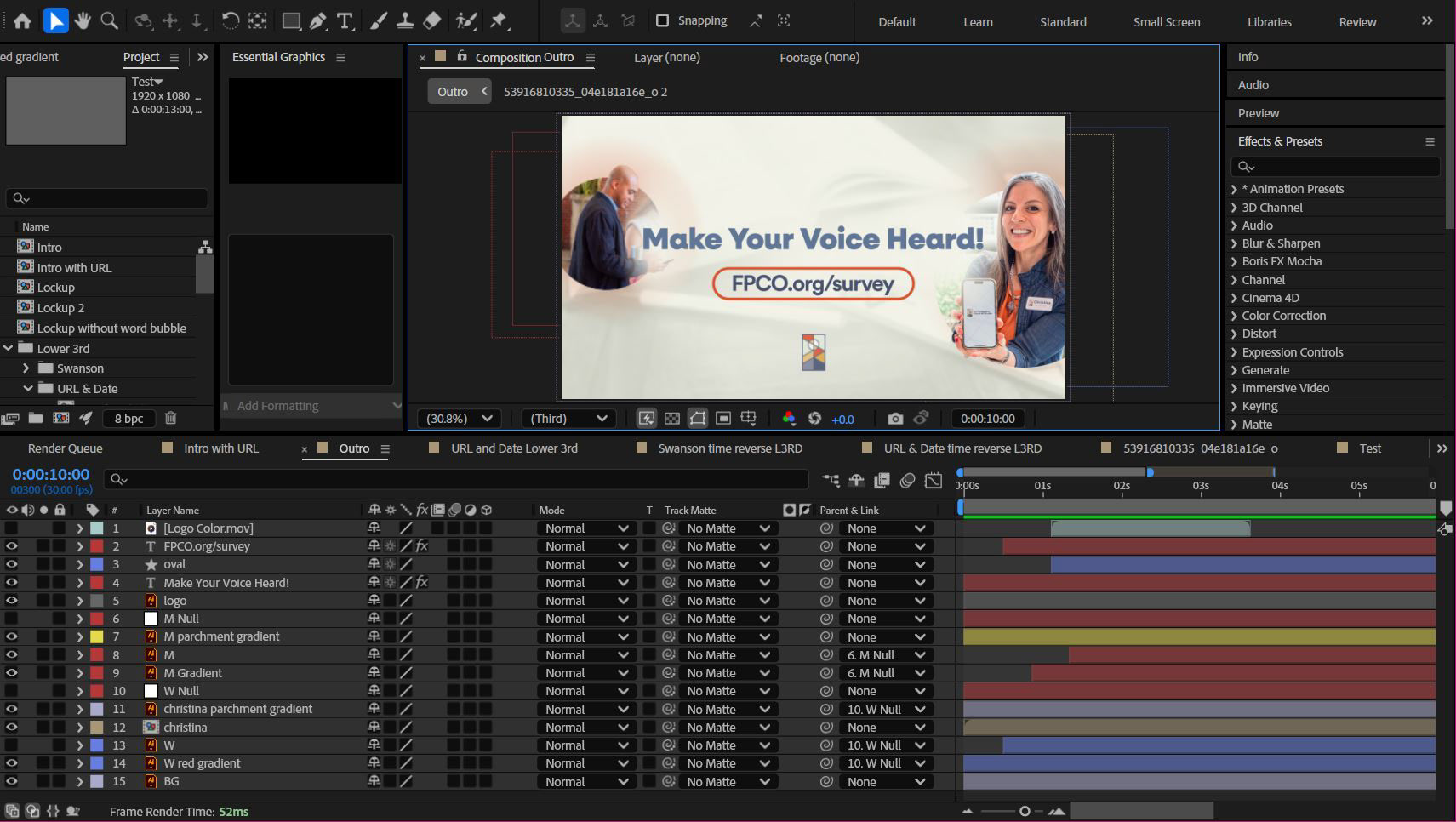Select the Brush tool
This screenshot has width=1456, height=822.
(x=379, y=21)
